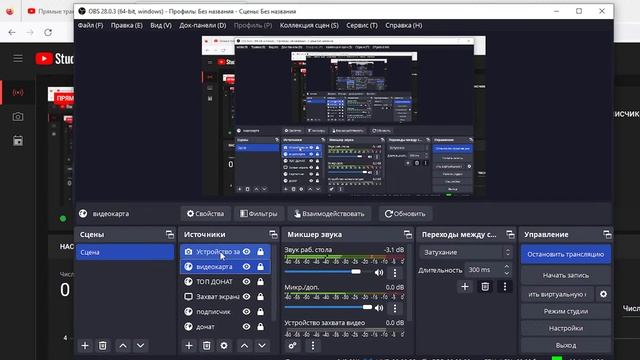Toggle visibility of донат source
This screenshot has width=640, height=360.
click(x=247, y=327)
